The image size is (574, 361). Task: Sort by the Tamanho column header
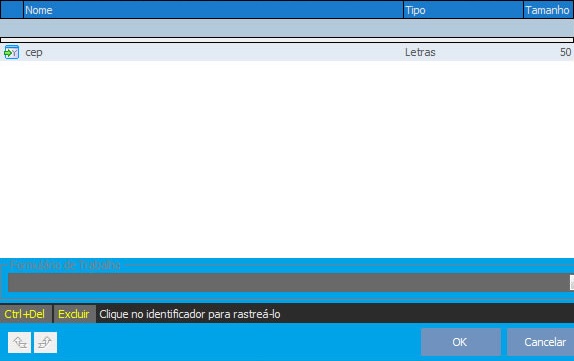tap(548, 10)
